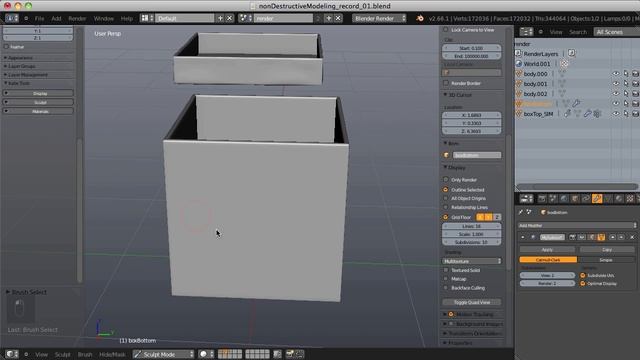Toggle selectability cursor of body.000

tap(626, 74)
